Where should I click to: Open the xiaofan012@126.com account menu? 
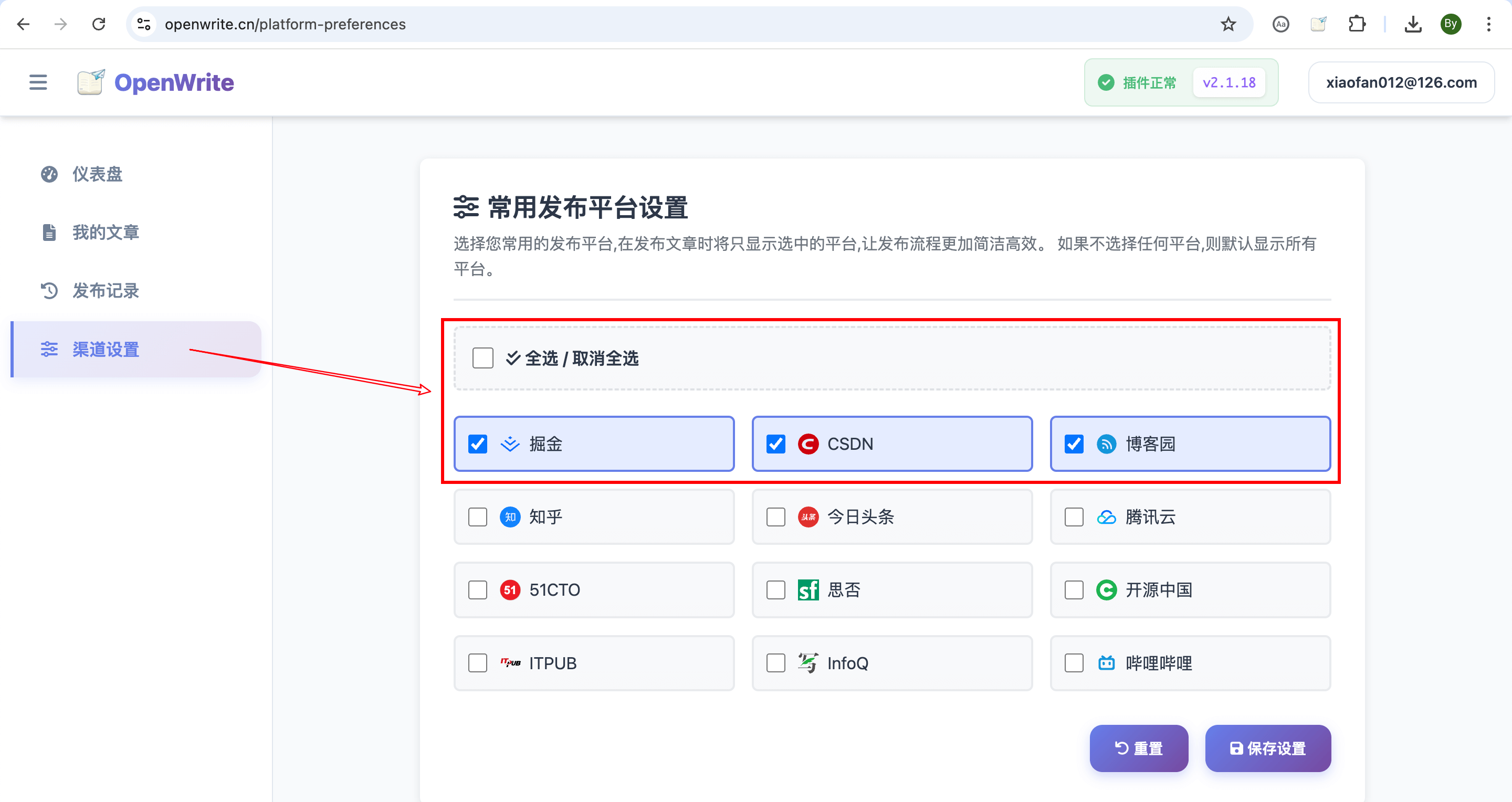(1401, 82)
